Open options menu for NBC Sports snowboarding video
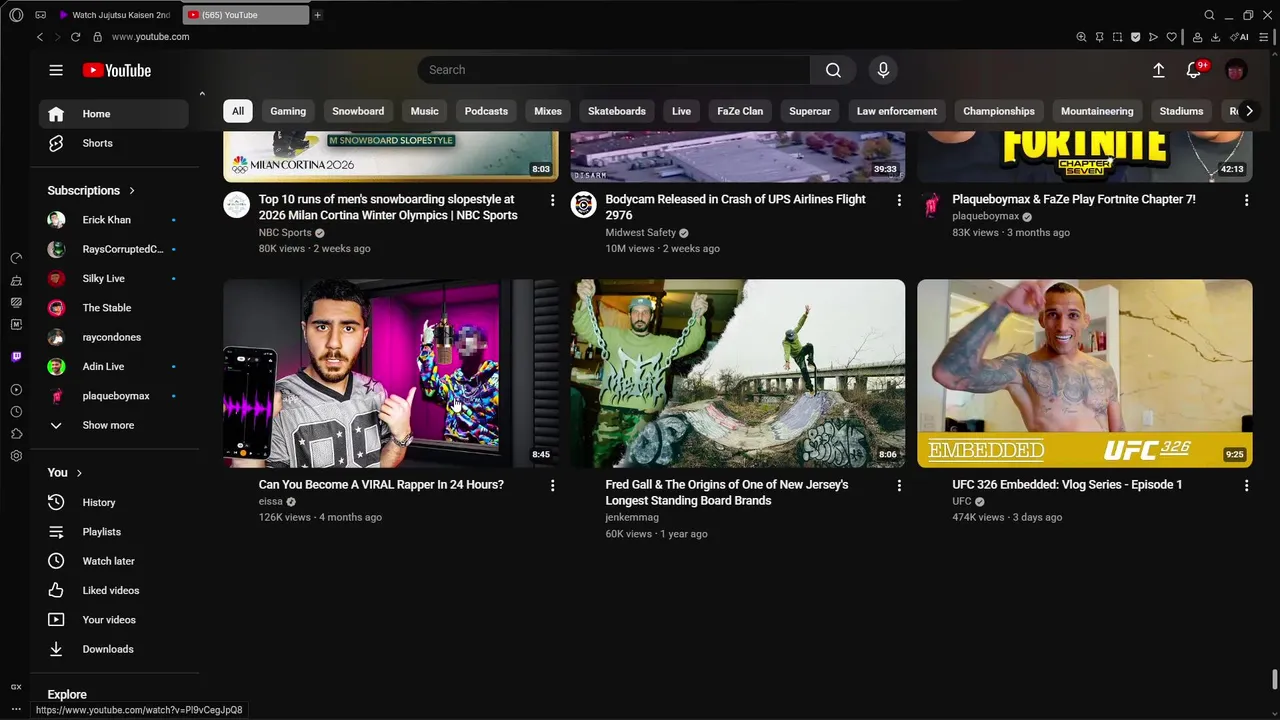1280x720 pixels. (552, 200)
